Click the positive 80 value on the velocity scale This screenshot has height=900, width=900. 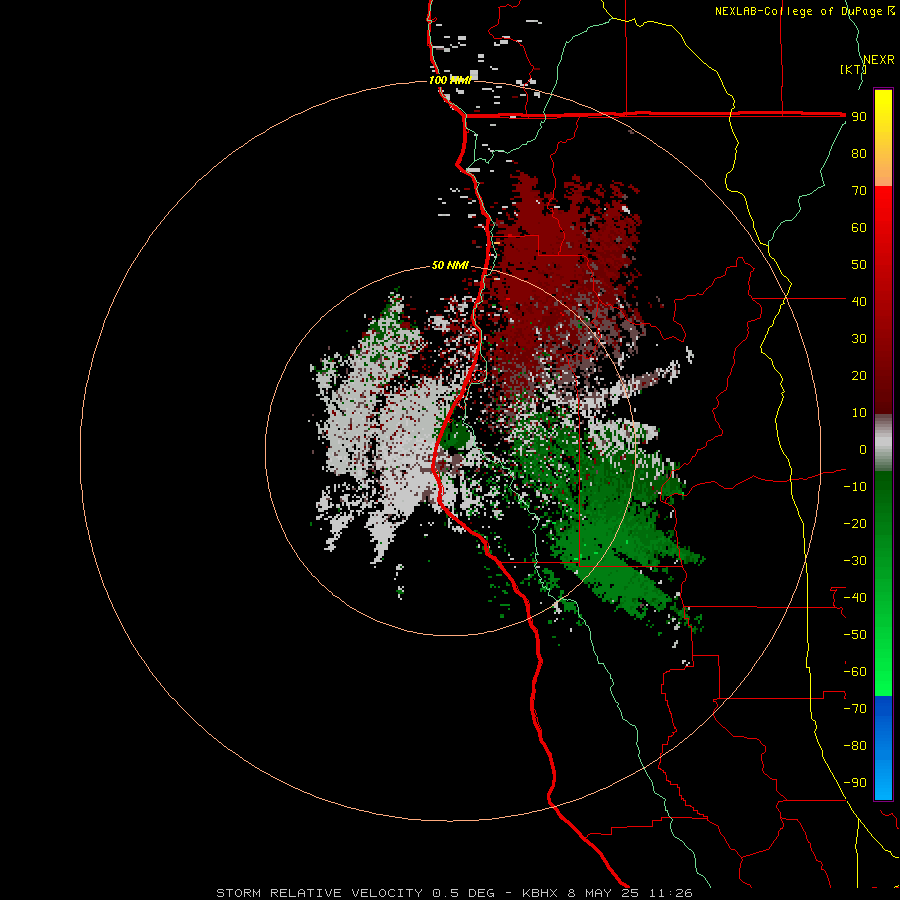859,153
